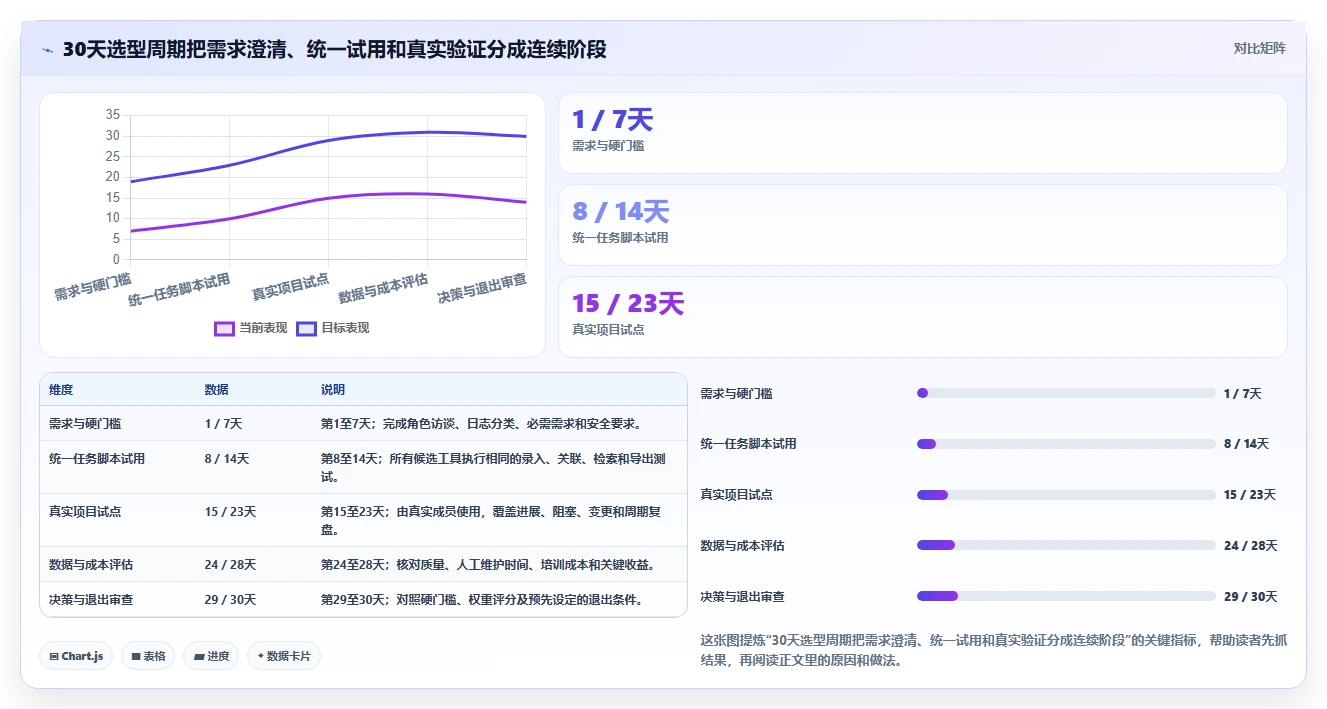Click 真实项目试点 in the table
Viewport: 1327px width, 709px height.
coord(85,512)
